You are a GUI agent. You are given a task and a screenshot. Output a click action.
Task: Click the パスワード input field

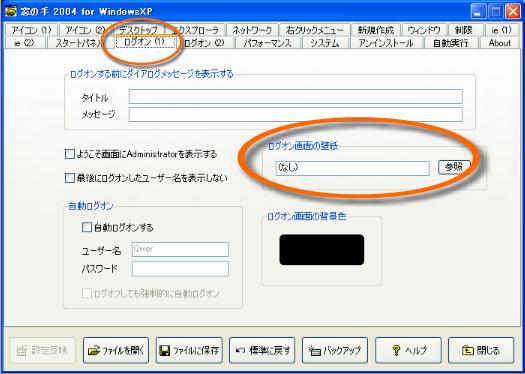[x=180, y=269]
